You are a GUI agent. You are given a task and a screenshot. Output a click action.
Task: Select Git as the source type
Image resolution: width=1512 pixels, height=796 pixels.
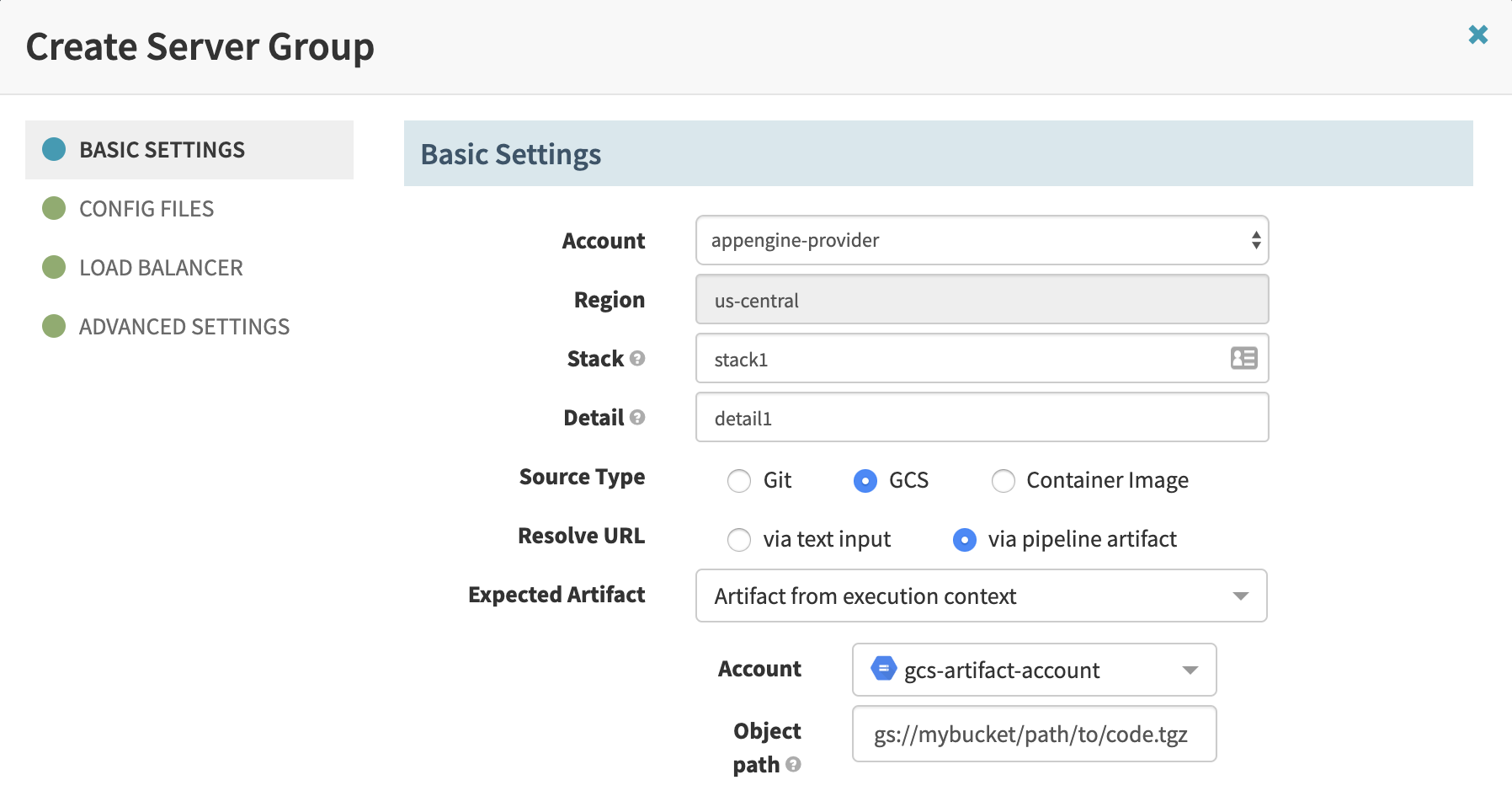coord(739,480)
